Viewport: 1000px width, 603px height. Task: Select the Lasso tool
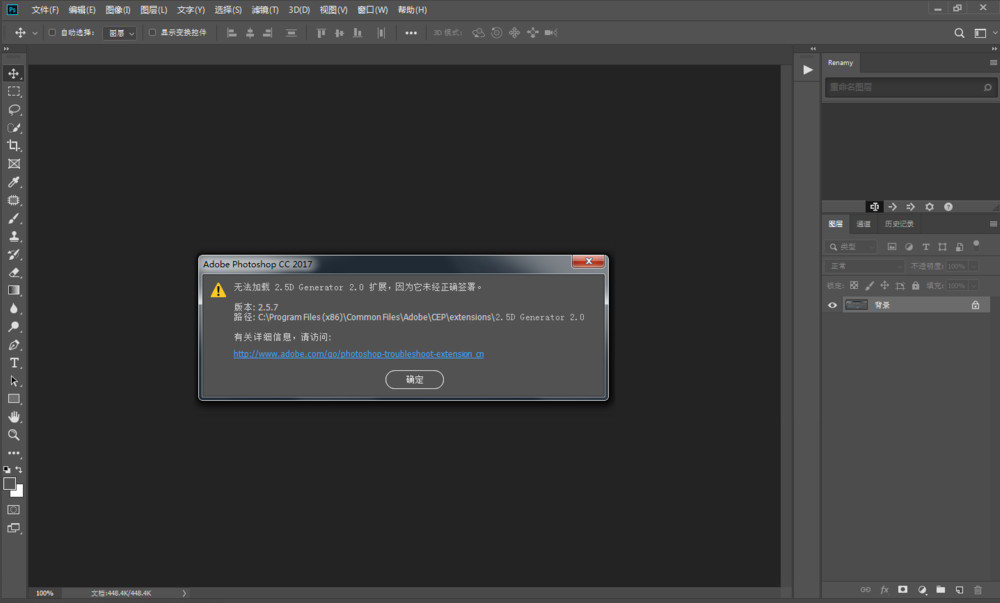(x=14, y=110)
